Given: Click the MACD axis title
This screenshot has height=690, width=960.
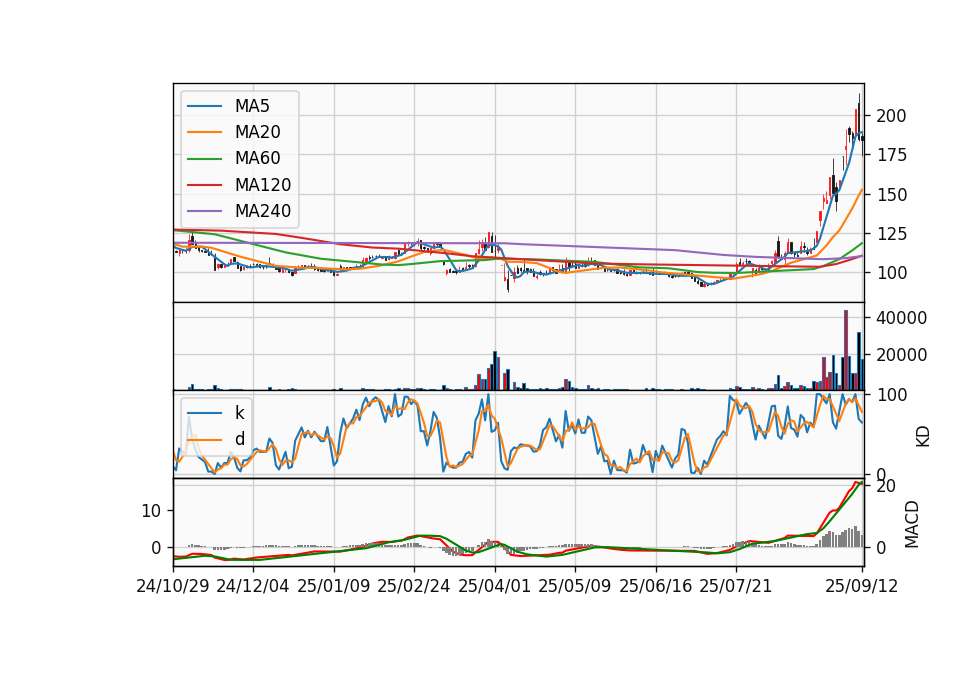Looking at the screenshot, I should click(912, 524).
